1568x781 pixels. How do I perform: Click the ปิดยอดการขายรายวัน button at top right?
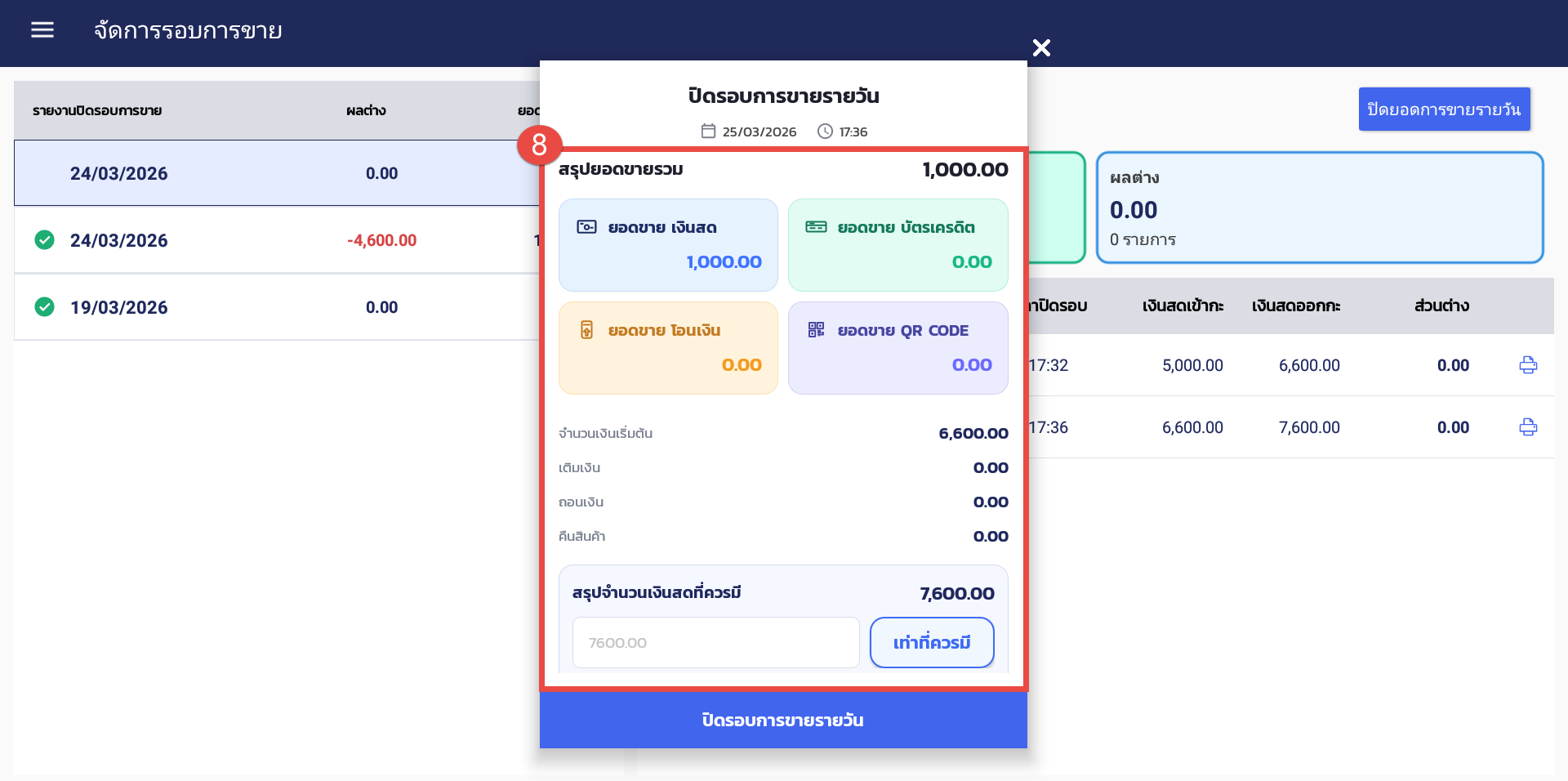(1443, 109)
